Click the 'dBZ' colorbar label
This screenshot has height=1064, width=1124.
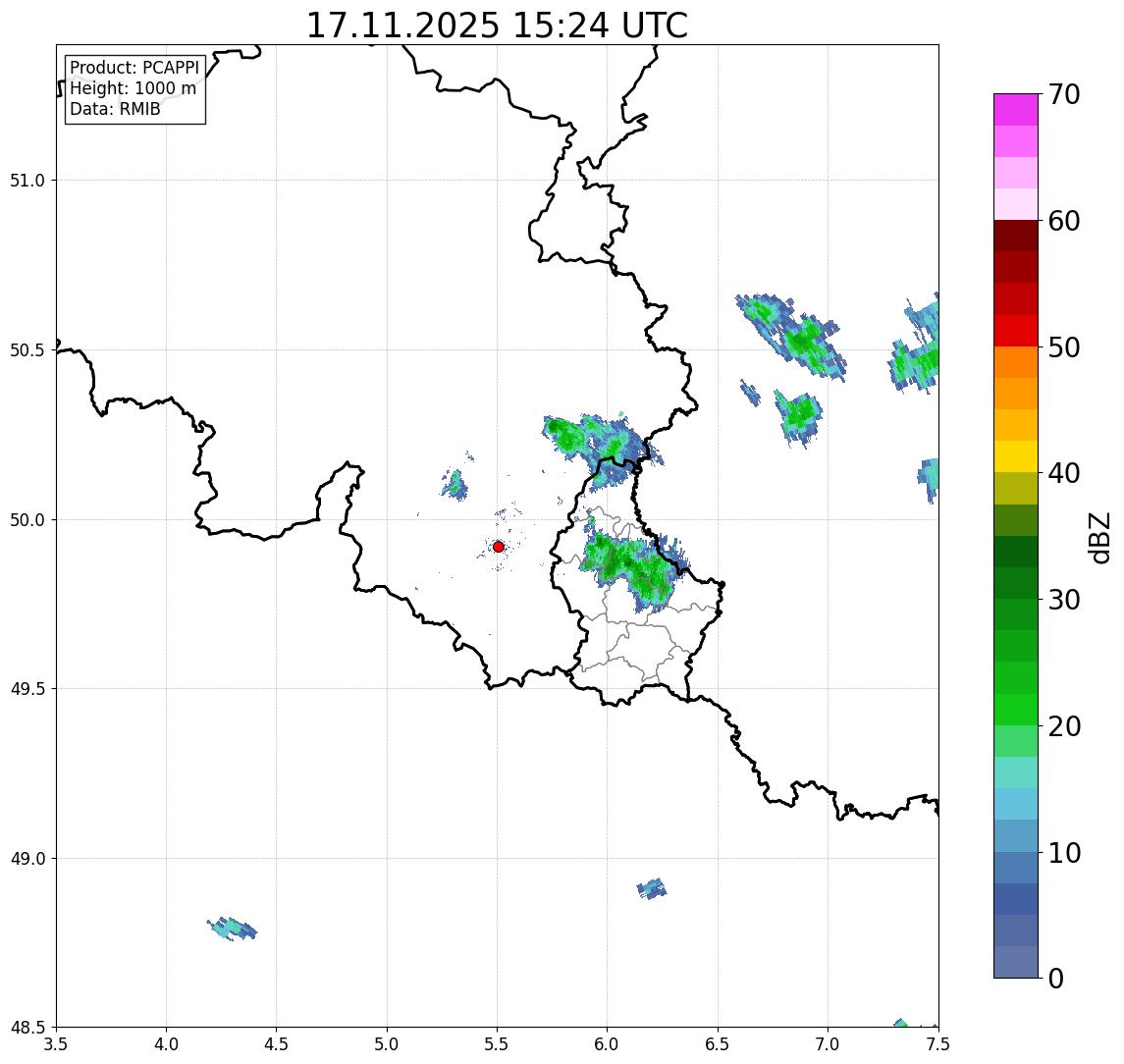[x=1098, y=538]
